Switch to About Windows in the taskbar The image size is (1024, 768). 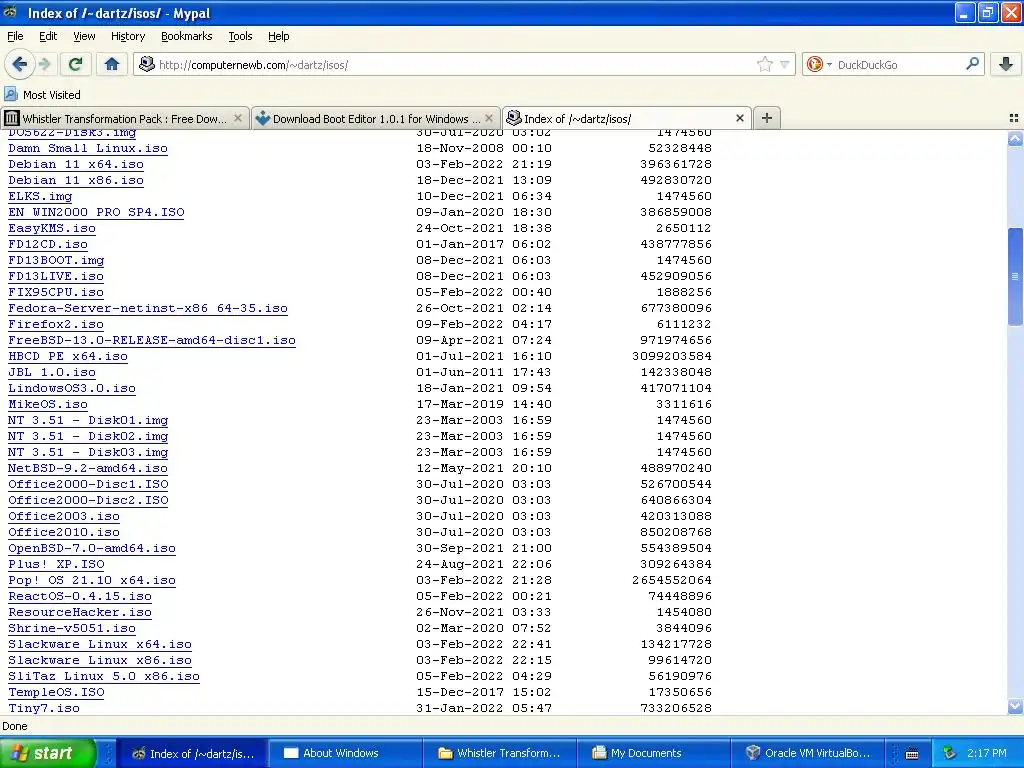point(344,753)
